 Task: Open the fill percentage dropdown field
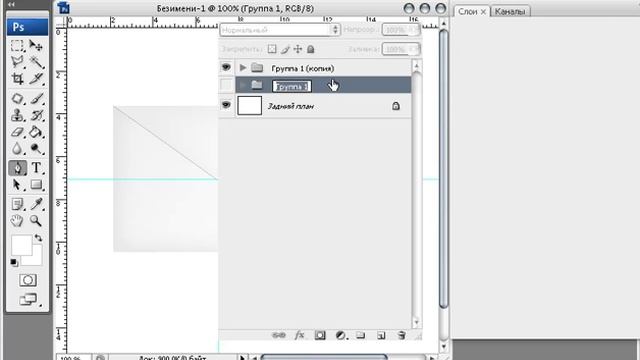[401, 49]
